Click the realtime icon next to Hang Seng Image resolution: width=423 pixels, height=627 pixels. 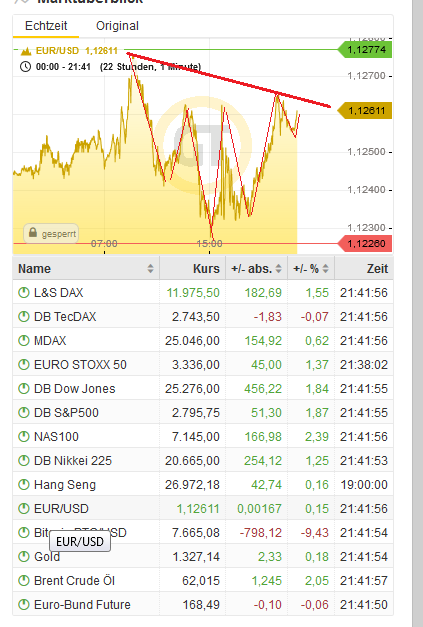click(24, 485)
